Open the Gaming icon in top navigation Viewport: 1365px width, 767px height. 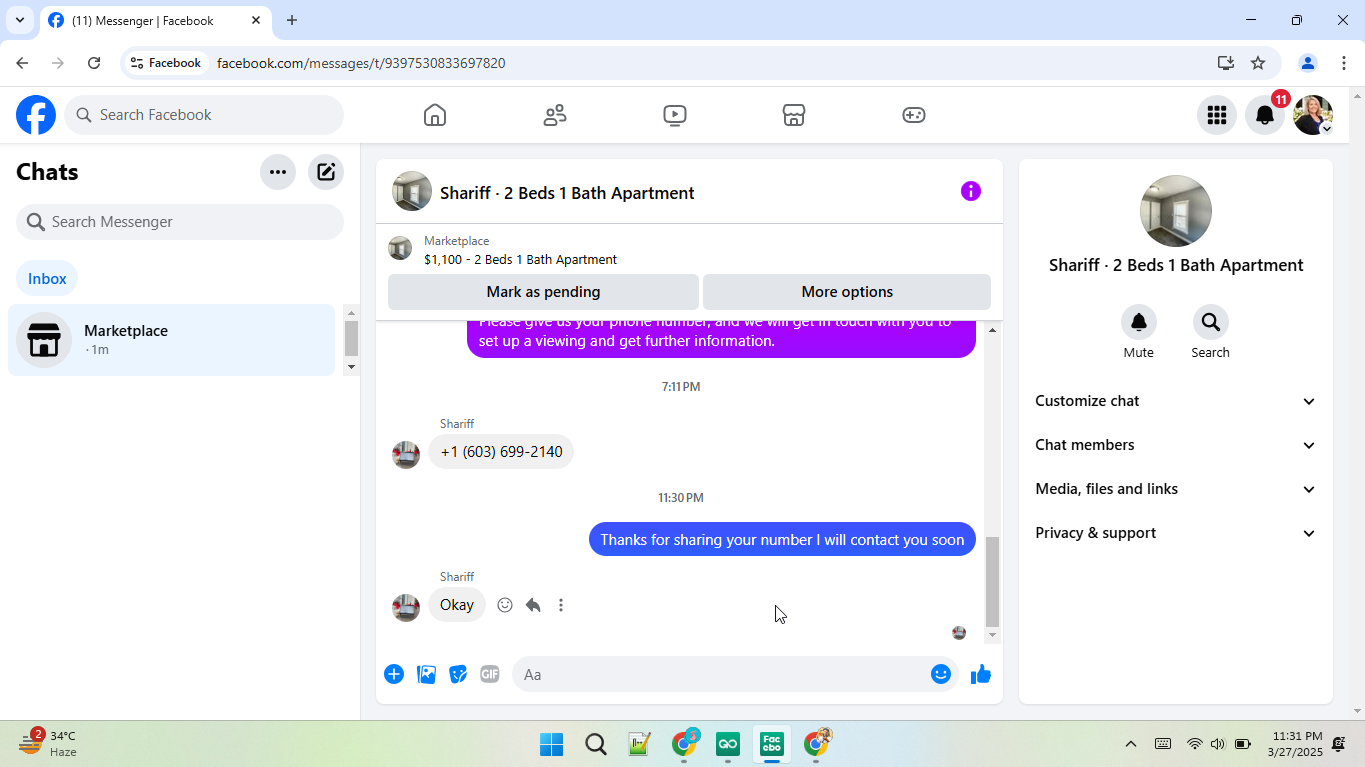coord(914,115)
